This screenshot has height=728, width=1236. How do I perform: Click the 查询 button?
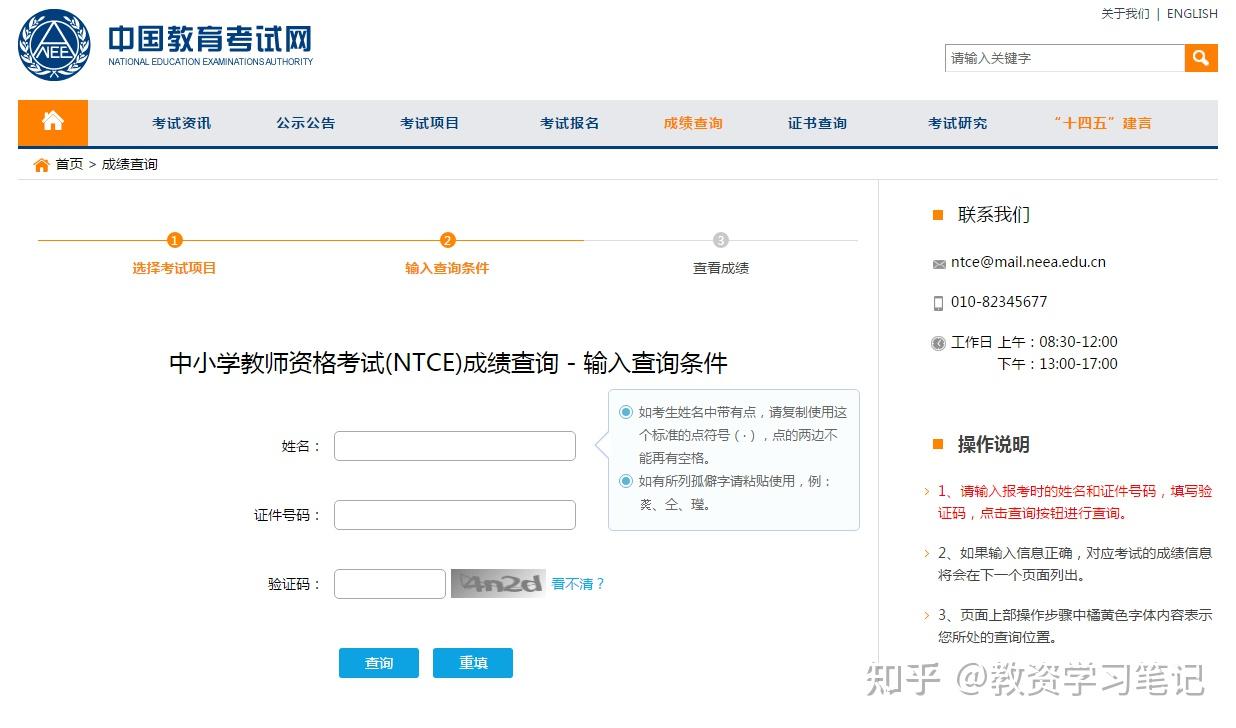click(379, 663)
